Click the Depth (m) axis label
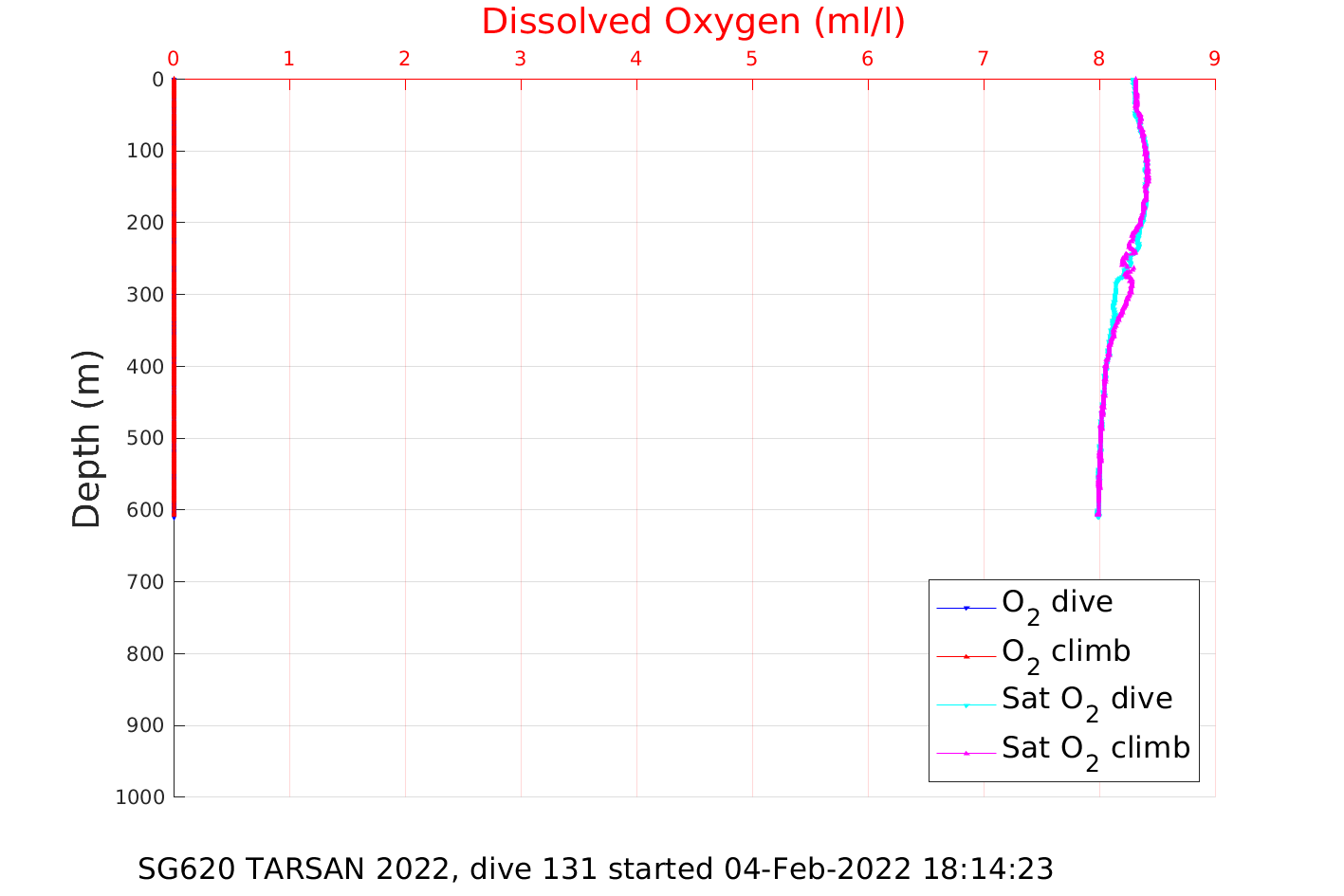 tap(86, 438)
